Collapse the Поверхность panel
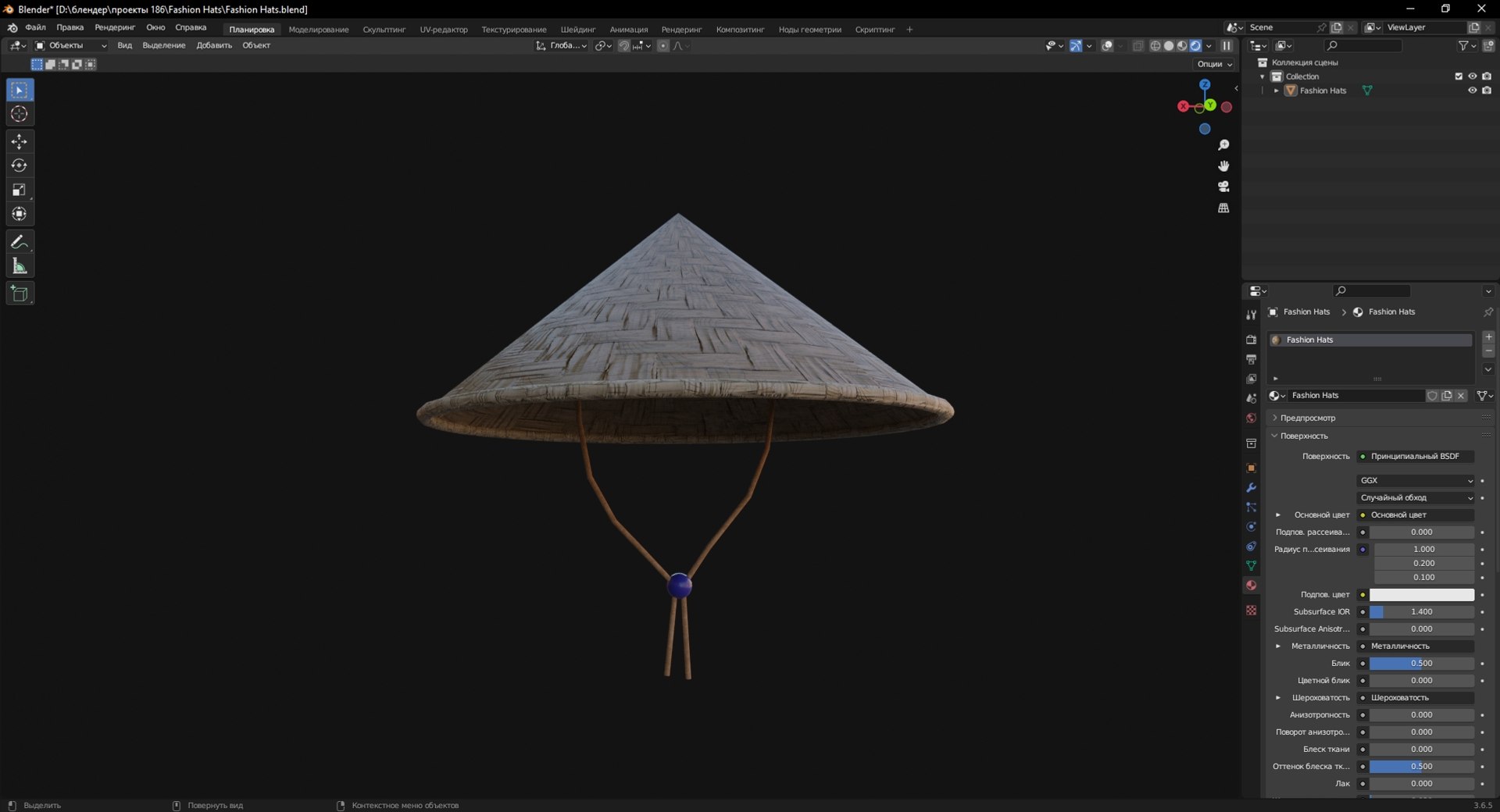 pos(1303,436)
